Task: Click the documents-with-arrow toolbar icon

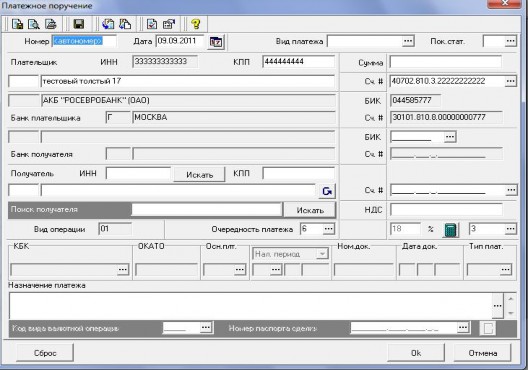Action: point(125,24)
